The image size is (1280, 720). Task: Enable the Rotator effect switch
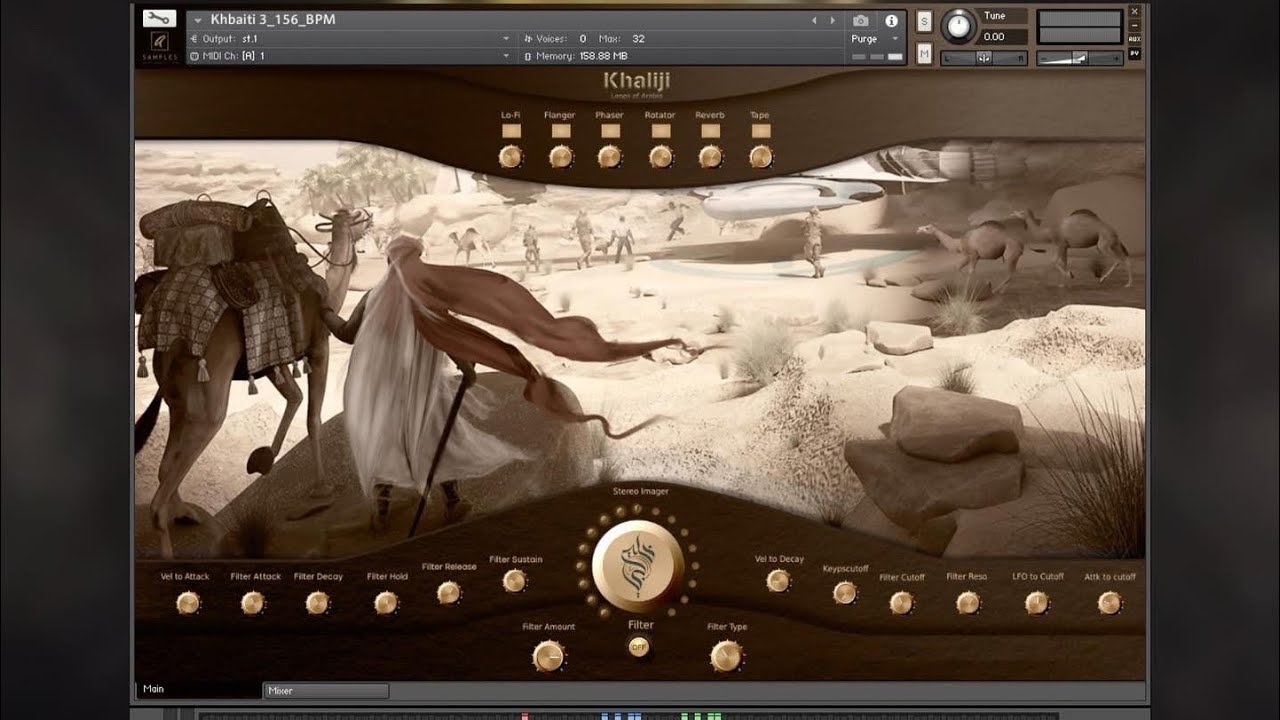[x=660, y=131]
